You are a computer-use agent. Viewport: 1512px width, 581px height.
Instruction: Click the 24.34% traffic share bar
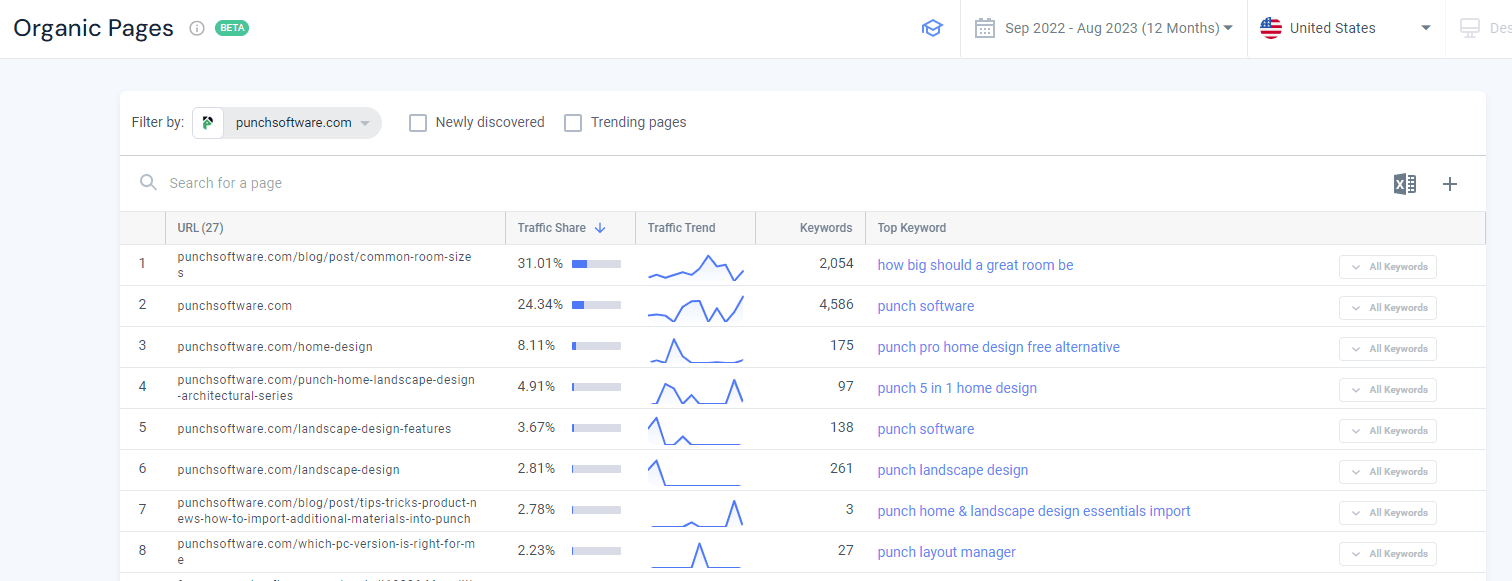[x=596, y=305]
